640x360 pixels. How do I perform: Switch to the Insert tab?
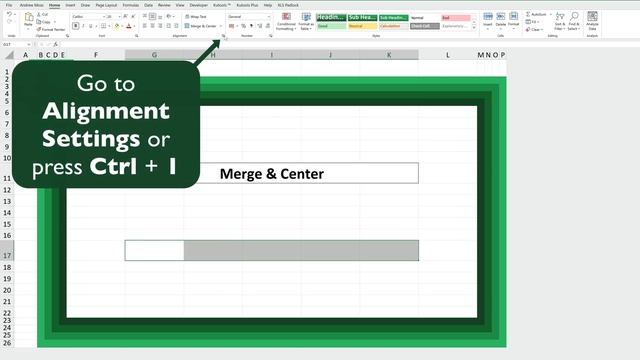click(x=70, y=5)
